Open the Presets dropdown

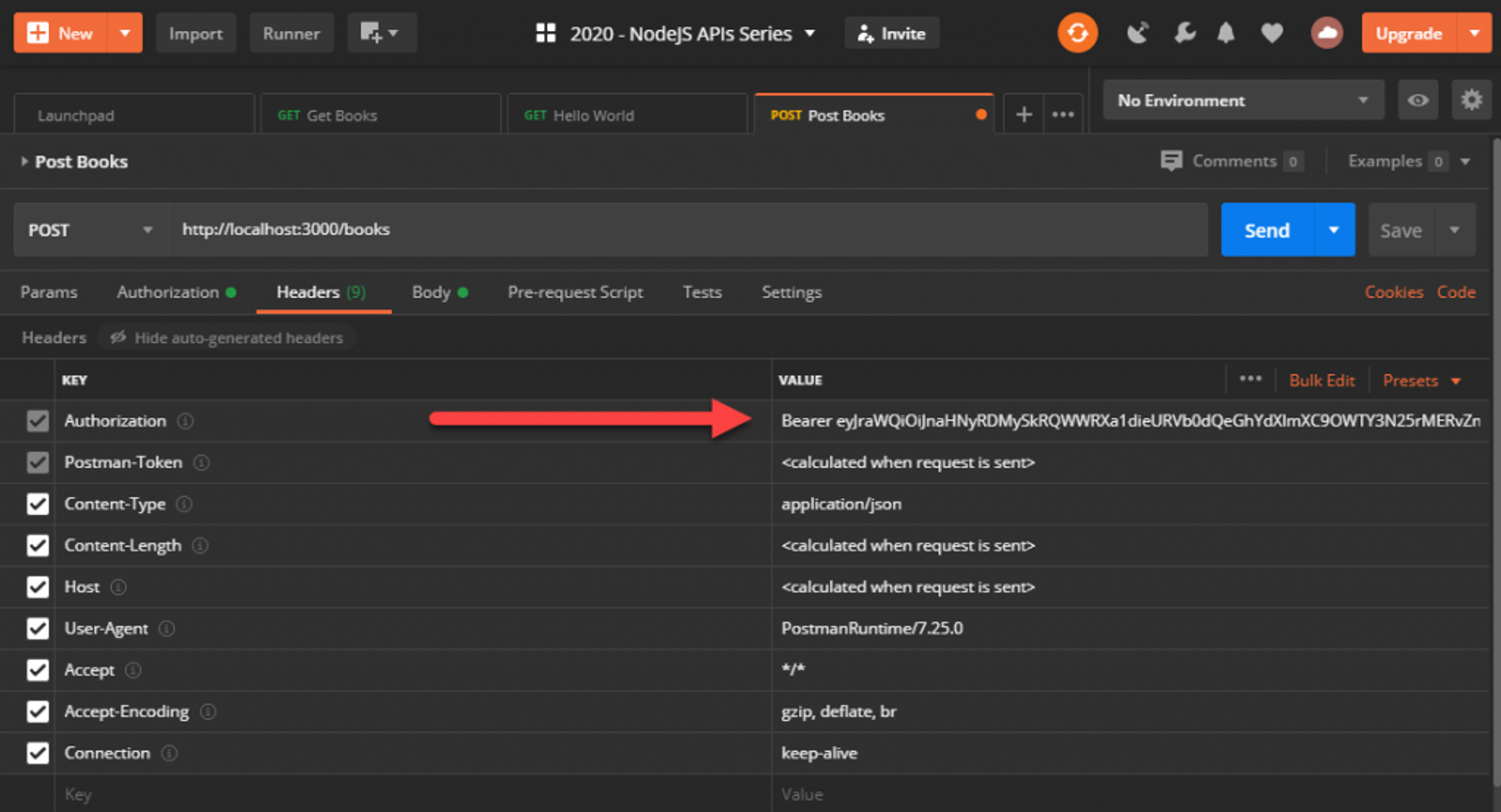[1422, 380]
